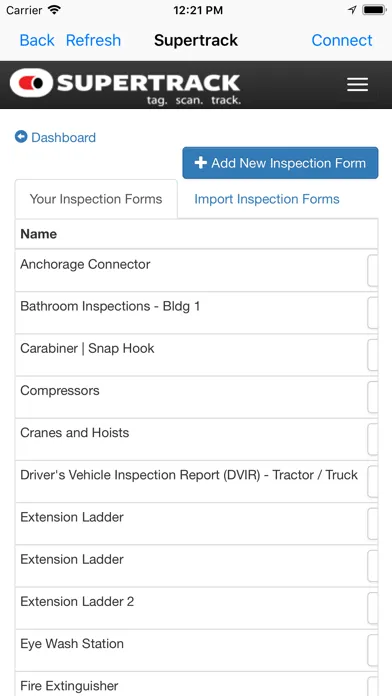
Task: Tap the battery icon in status bar
Action: pos(374,10)
